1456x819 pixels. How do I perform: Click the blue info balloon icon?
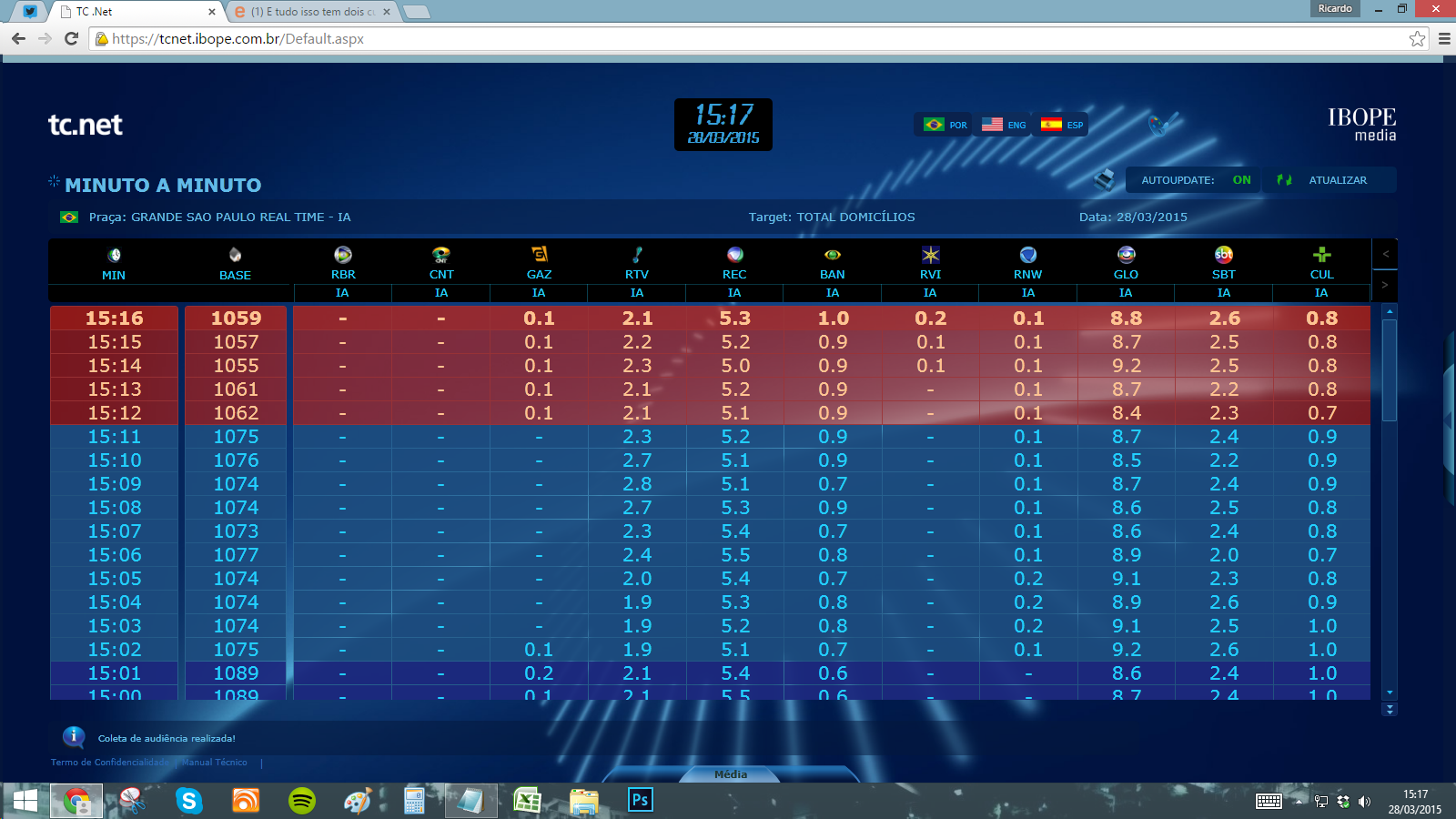coord(74,737)
